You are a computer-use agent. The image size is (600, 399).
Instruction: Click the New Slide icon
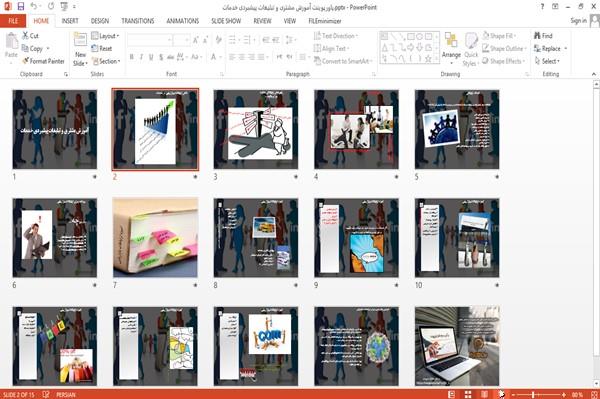coord(80,40)
